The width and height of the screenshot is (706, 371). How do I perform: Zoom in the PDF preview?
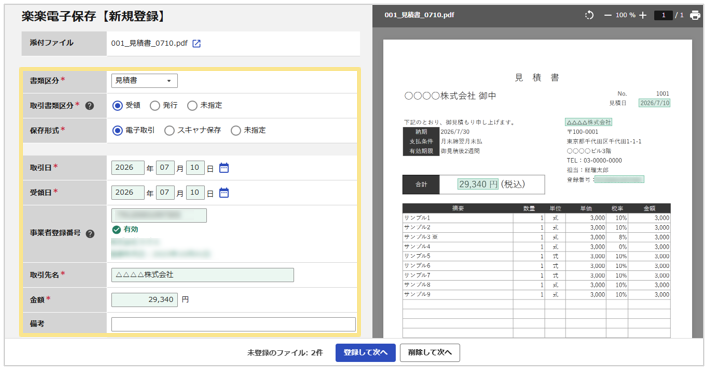(x=643, y=15)
